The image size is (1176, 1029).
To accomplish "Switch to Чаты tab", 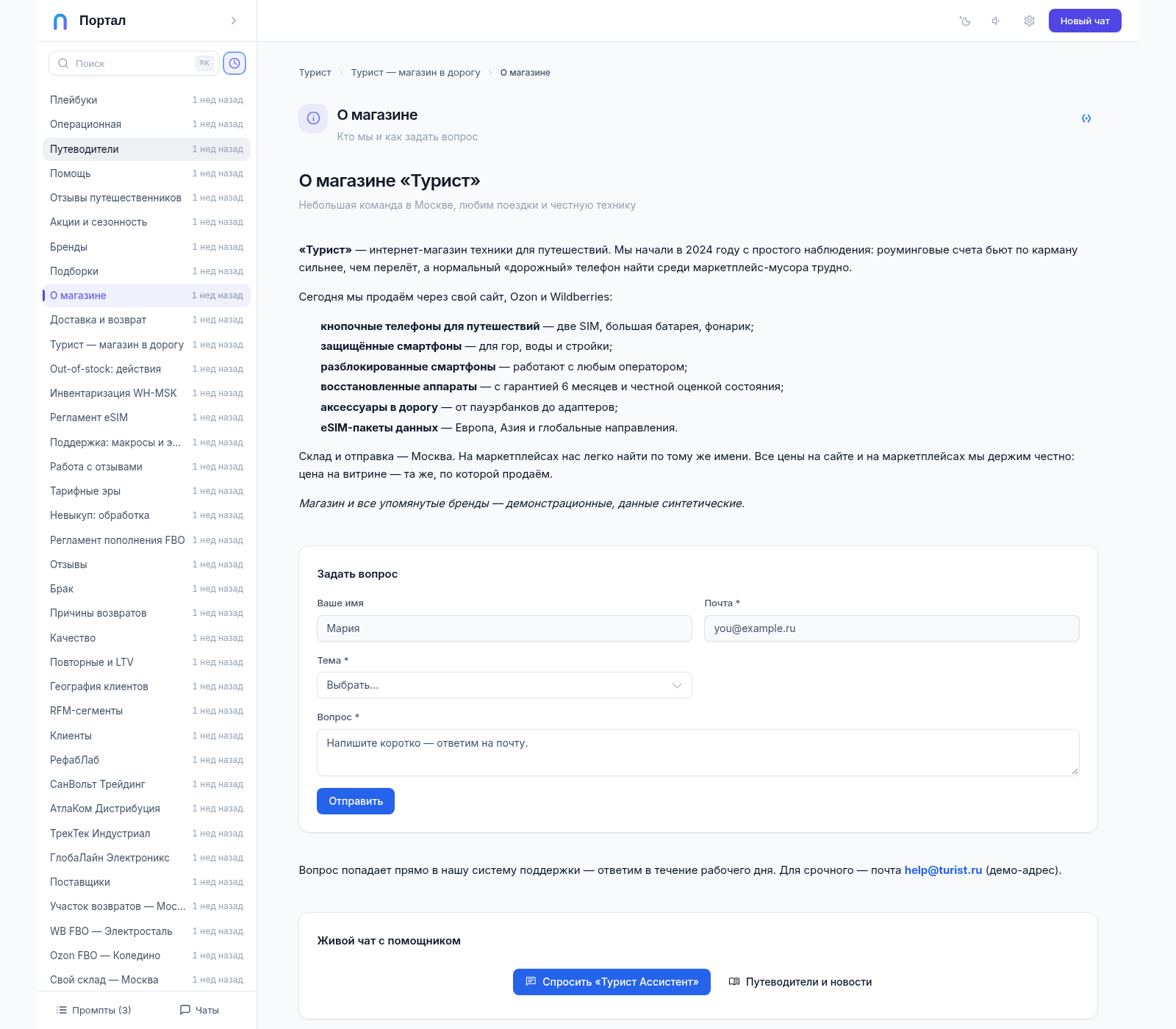I will [200, 1010].
